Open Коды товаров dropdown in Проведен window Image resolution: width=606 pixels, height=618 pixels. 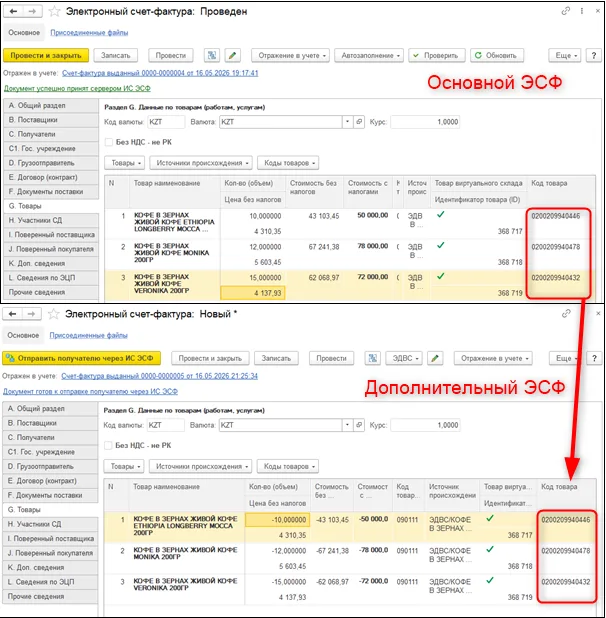coord(288,163)
